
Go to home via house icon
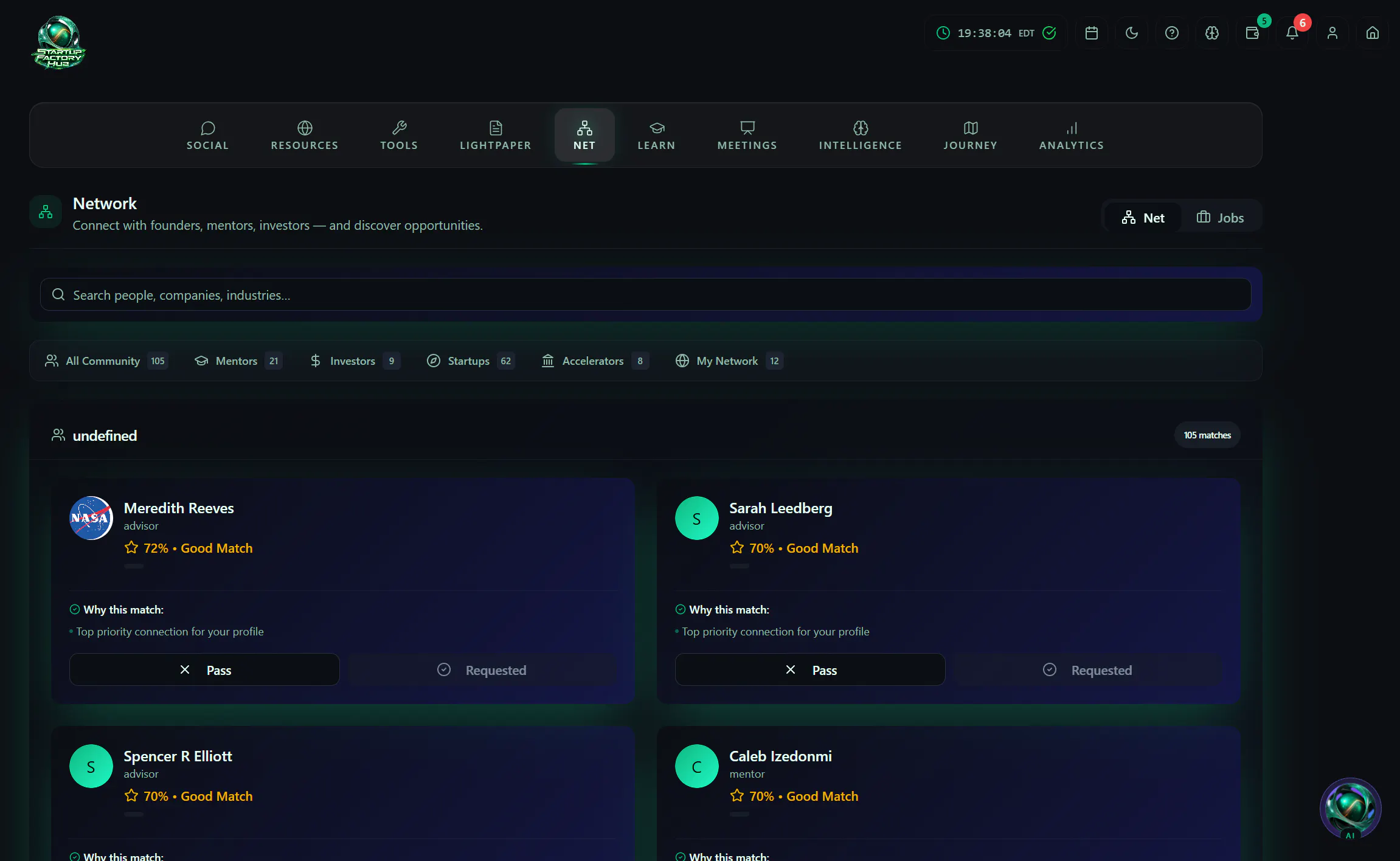click(1373, 33)
